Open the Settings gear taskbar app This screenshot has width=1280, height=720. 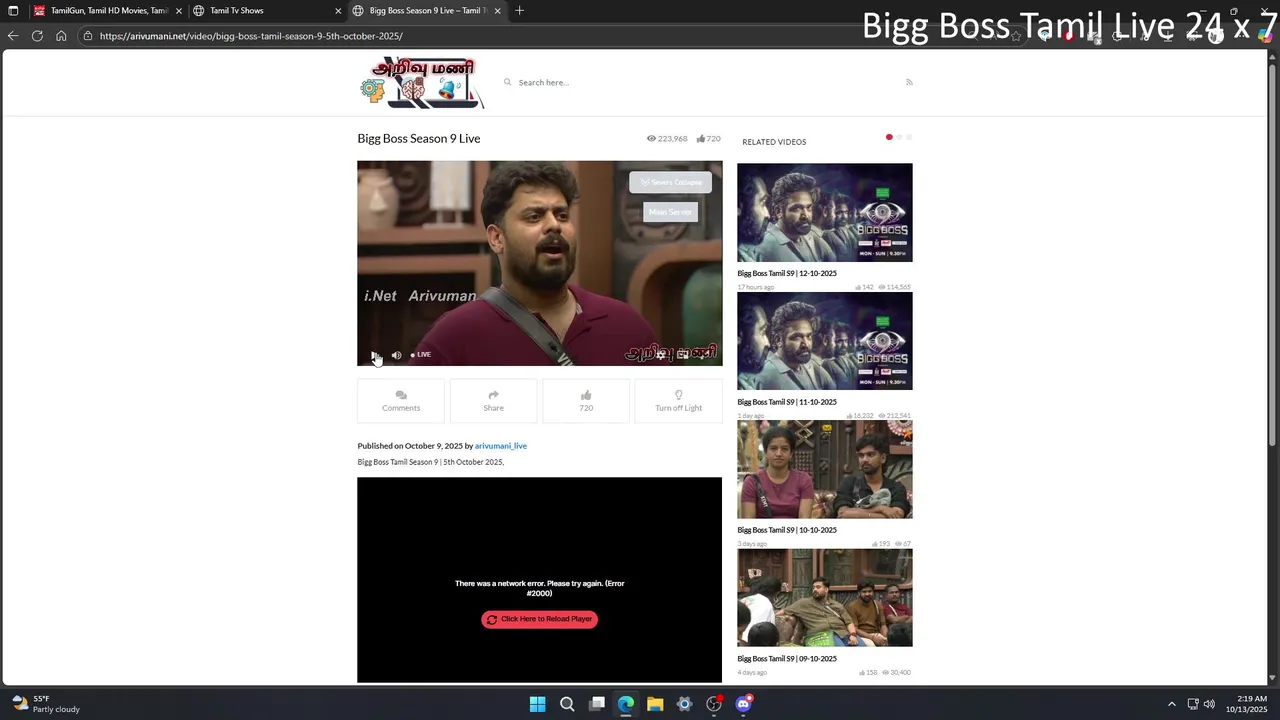tap(684, 704)
